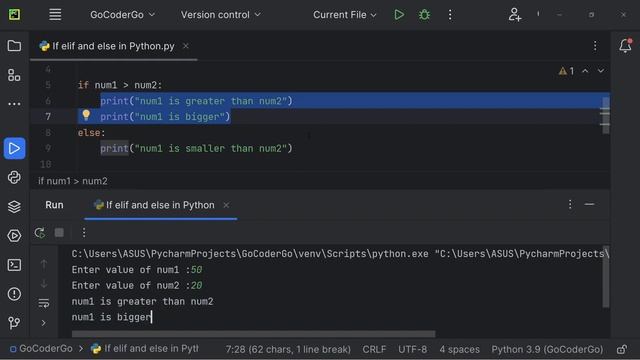Jump up the stack trace arrow
Image resolution: width=640 pixels, height=360 pixels.
click(44, 264)
